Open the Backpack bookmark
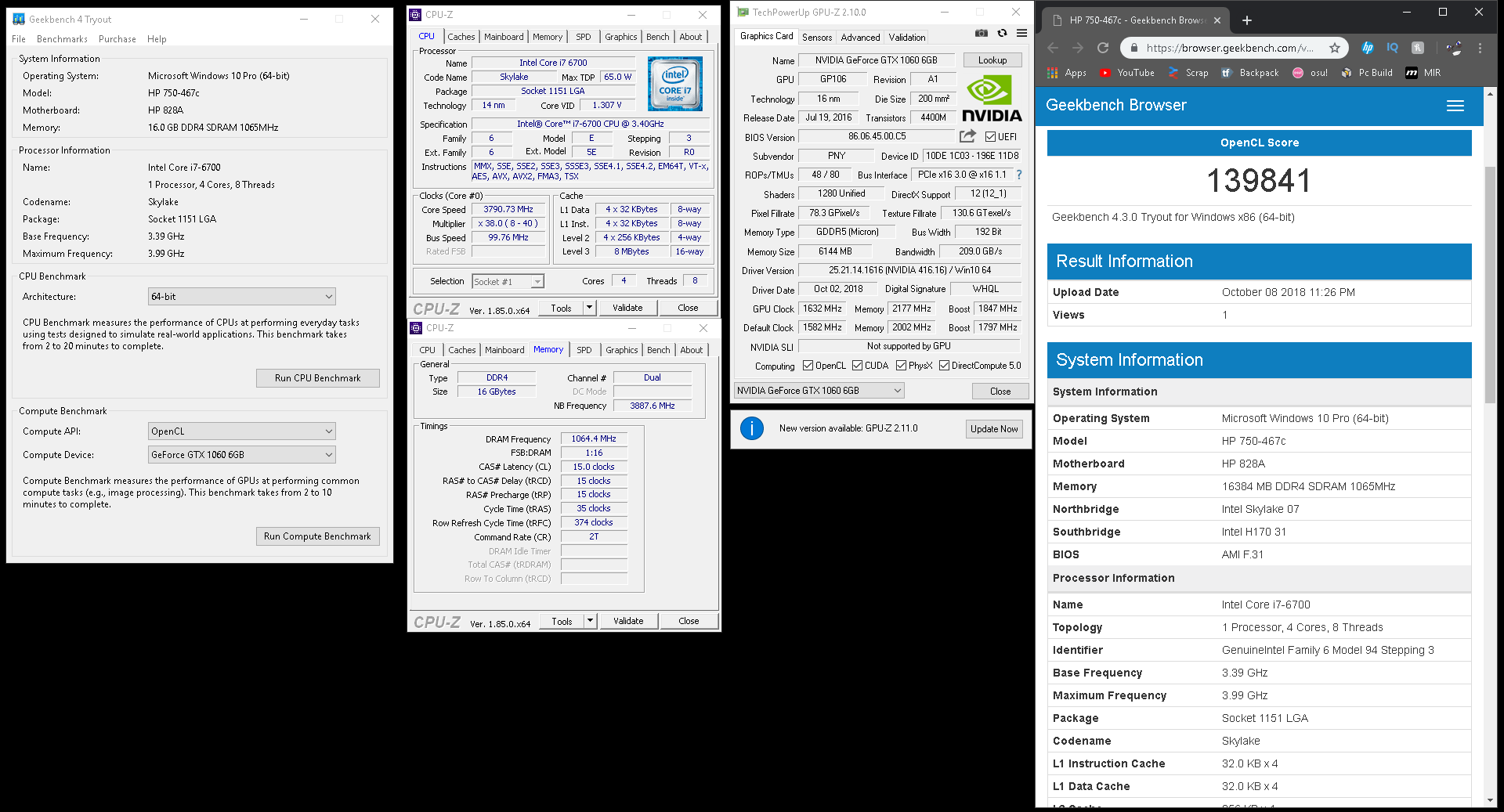 point(1249,73)
